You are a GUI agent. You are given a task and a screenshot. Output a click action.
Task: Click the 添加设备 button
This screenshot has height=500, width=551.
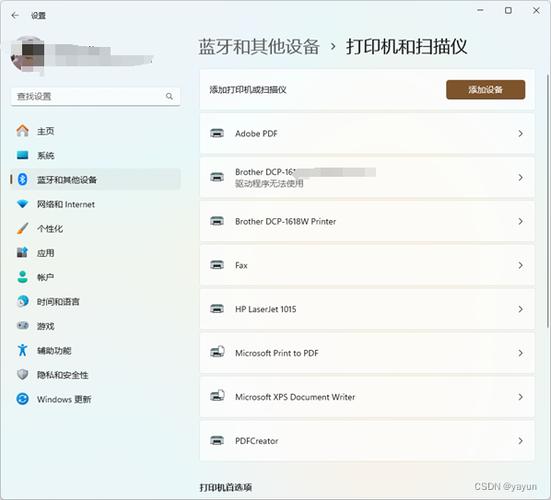click(486, 90)
